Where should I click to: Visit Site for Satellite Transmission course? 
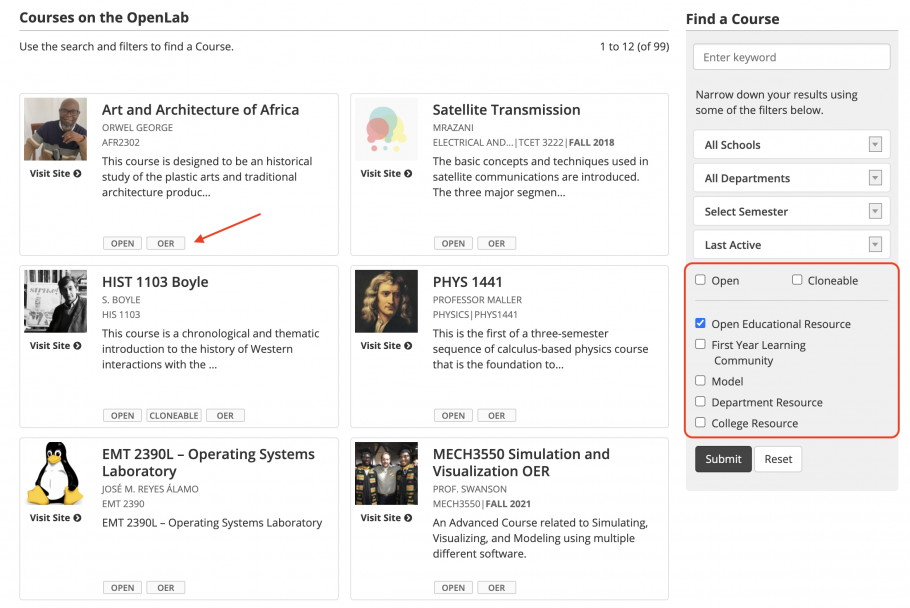coord(387,173)
